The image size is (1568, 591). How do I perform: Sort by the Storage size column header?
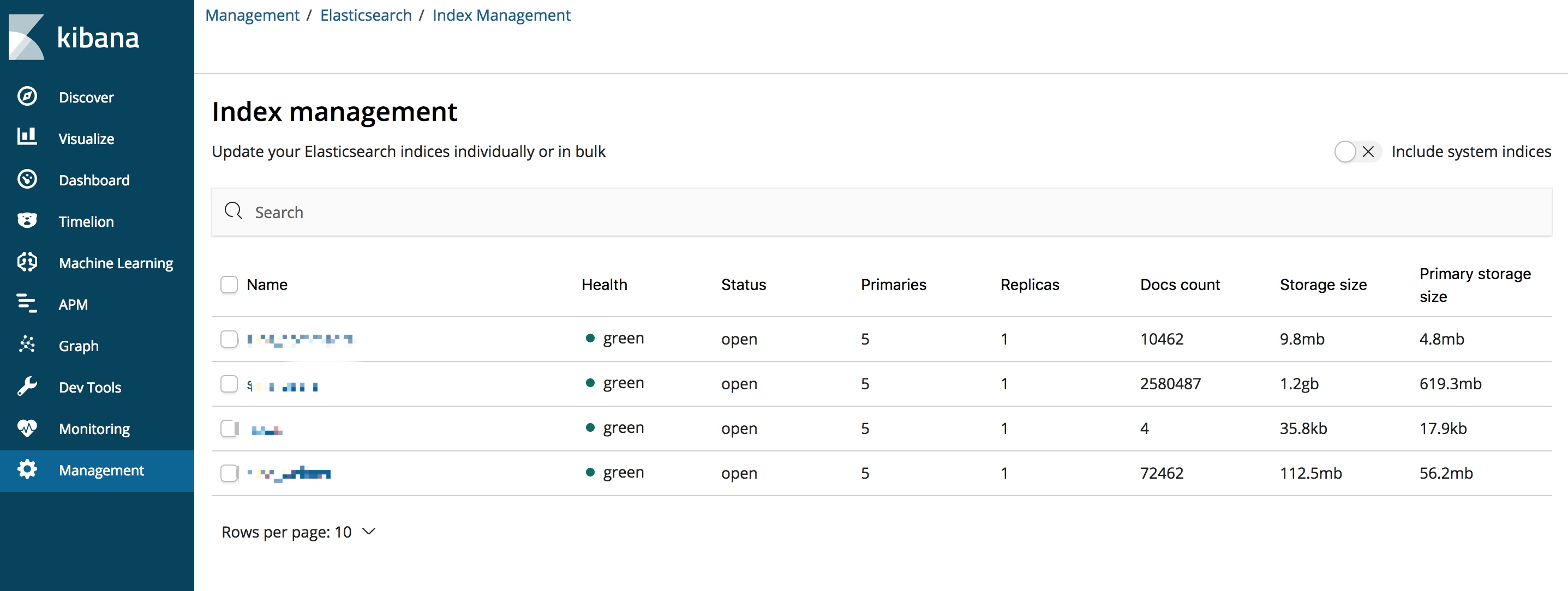(1322, 285)
